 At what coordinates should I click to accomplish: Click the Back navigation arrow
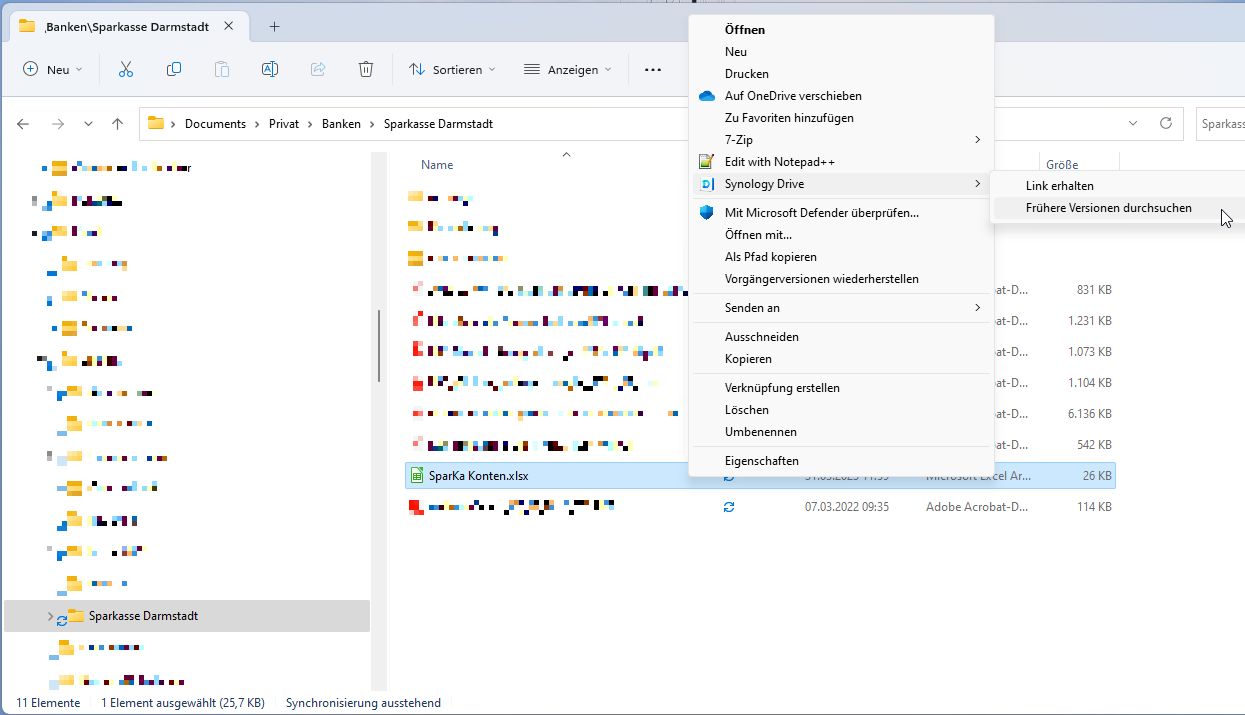(x=23, y=124)
